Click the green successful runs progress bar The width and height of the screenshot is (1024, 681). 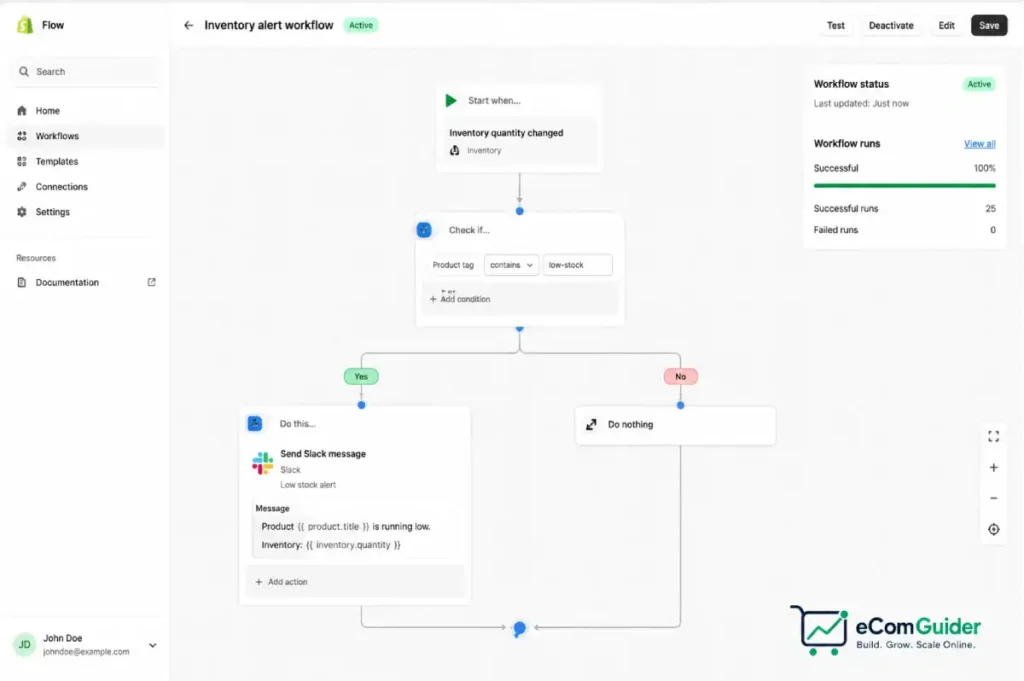point(904,185)
